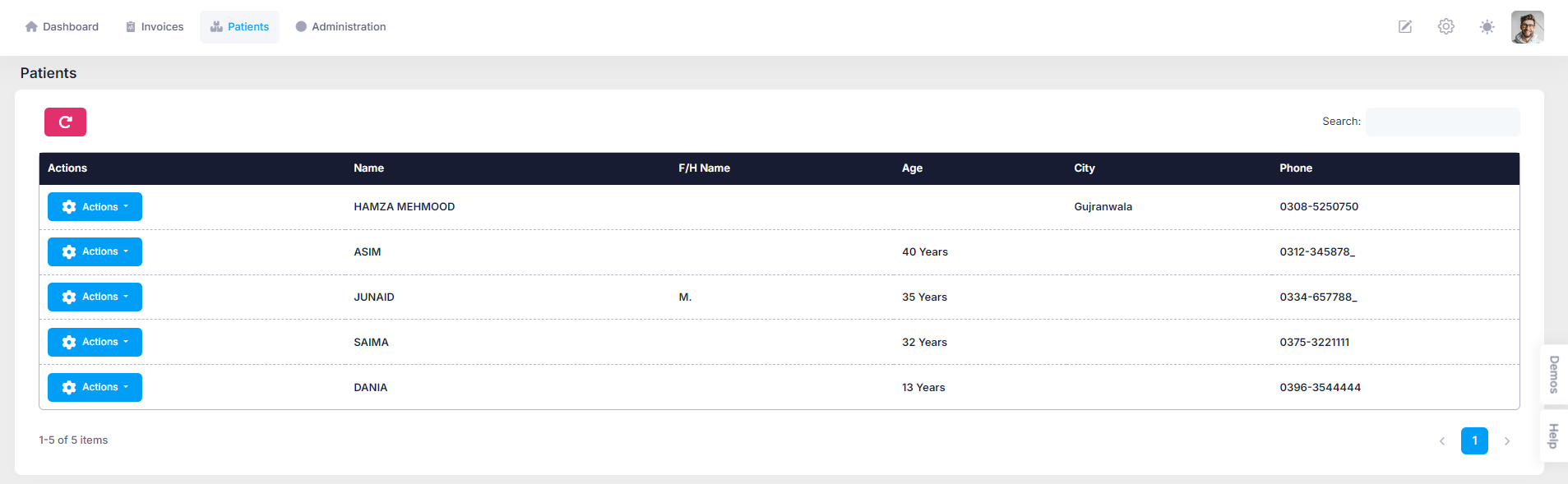Open the Administration menu
The width and height of the screenshot is (1568, 484).
tap(340, 27)
